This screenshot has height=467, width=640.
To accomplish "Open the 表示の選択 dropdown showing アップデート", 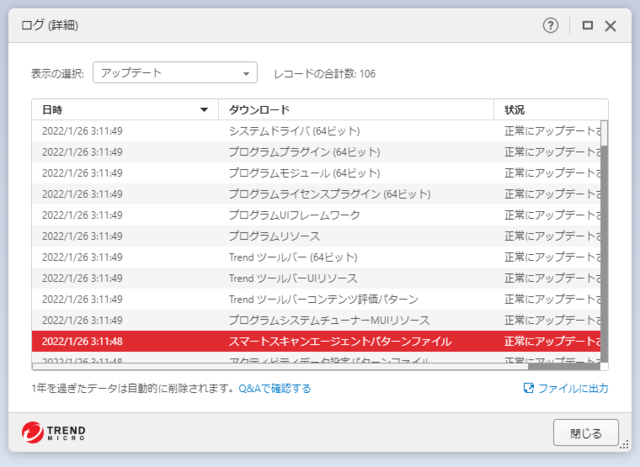I will 175,73.
